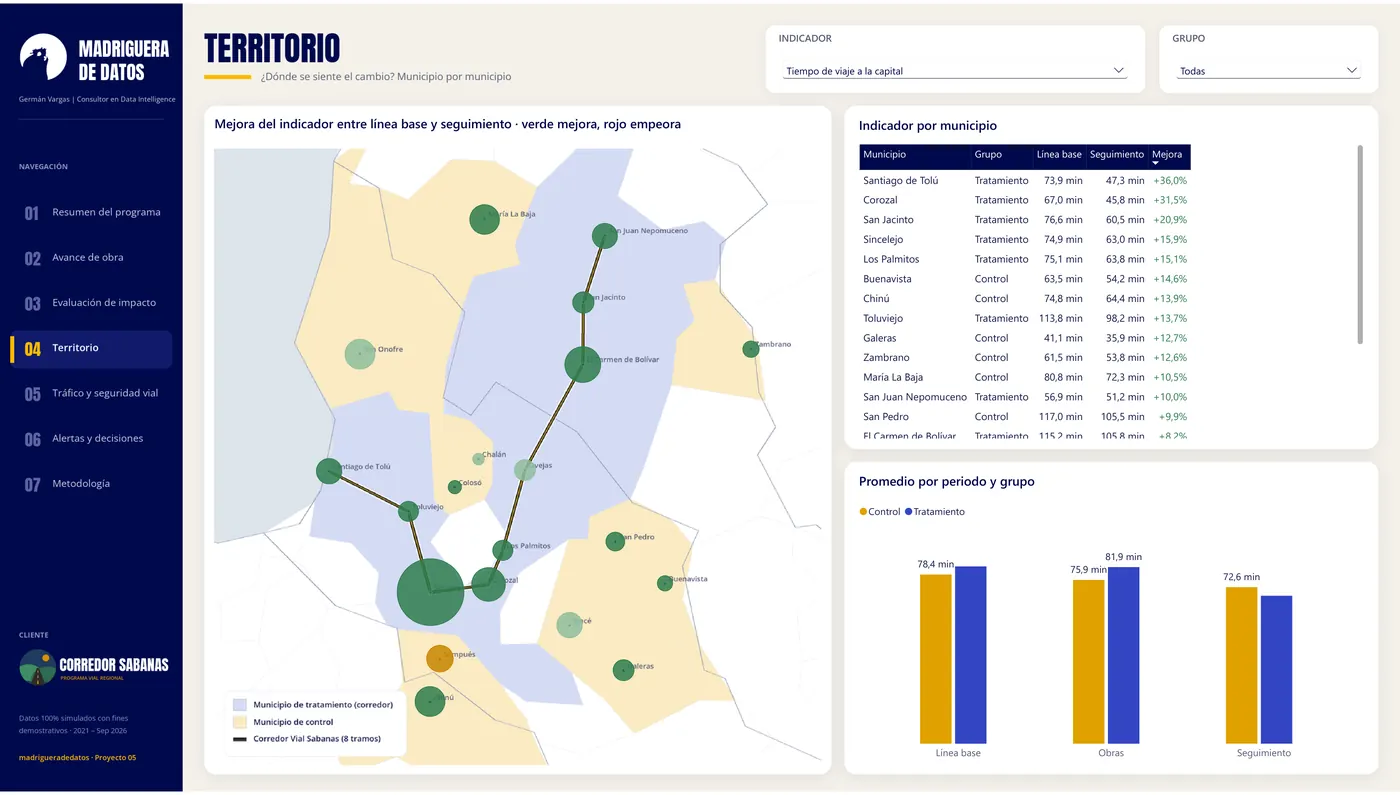1400x795 pixels.
Task: Click the +15,9% value for Sincelejo
Action: coord(1170,240)
